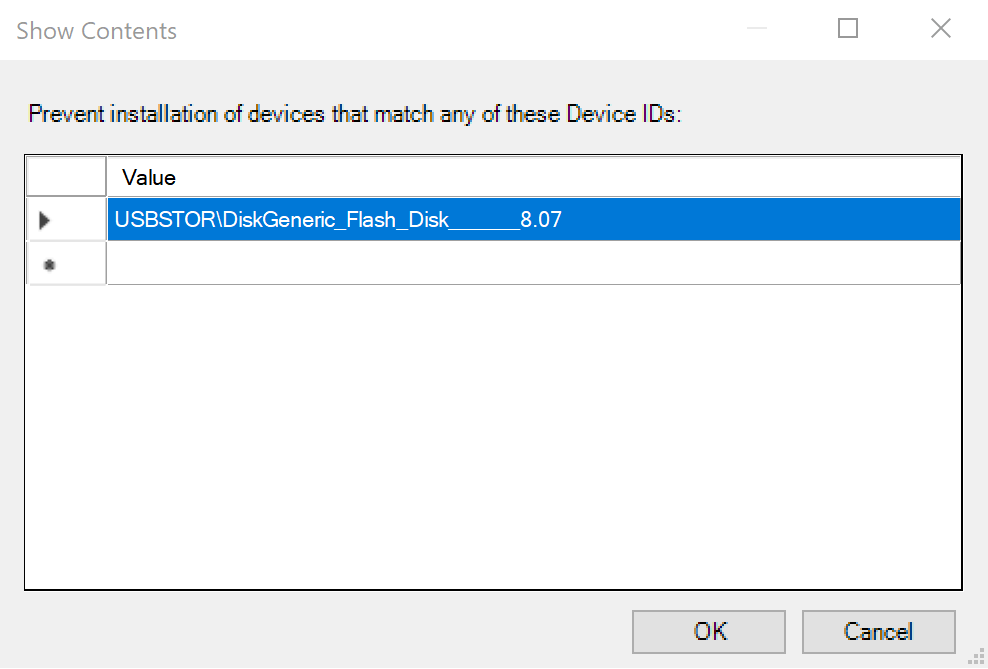Viewport: 988px width, 669px height.
Task: Close the Show Contents dialog
Action: (940, 29)
